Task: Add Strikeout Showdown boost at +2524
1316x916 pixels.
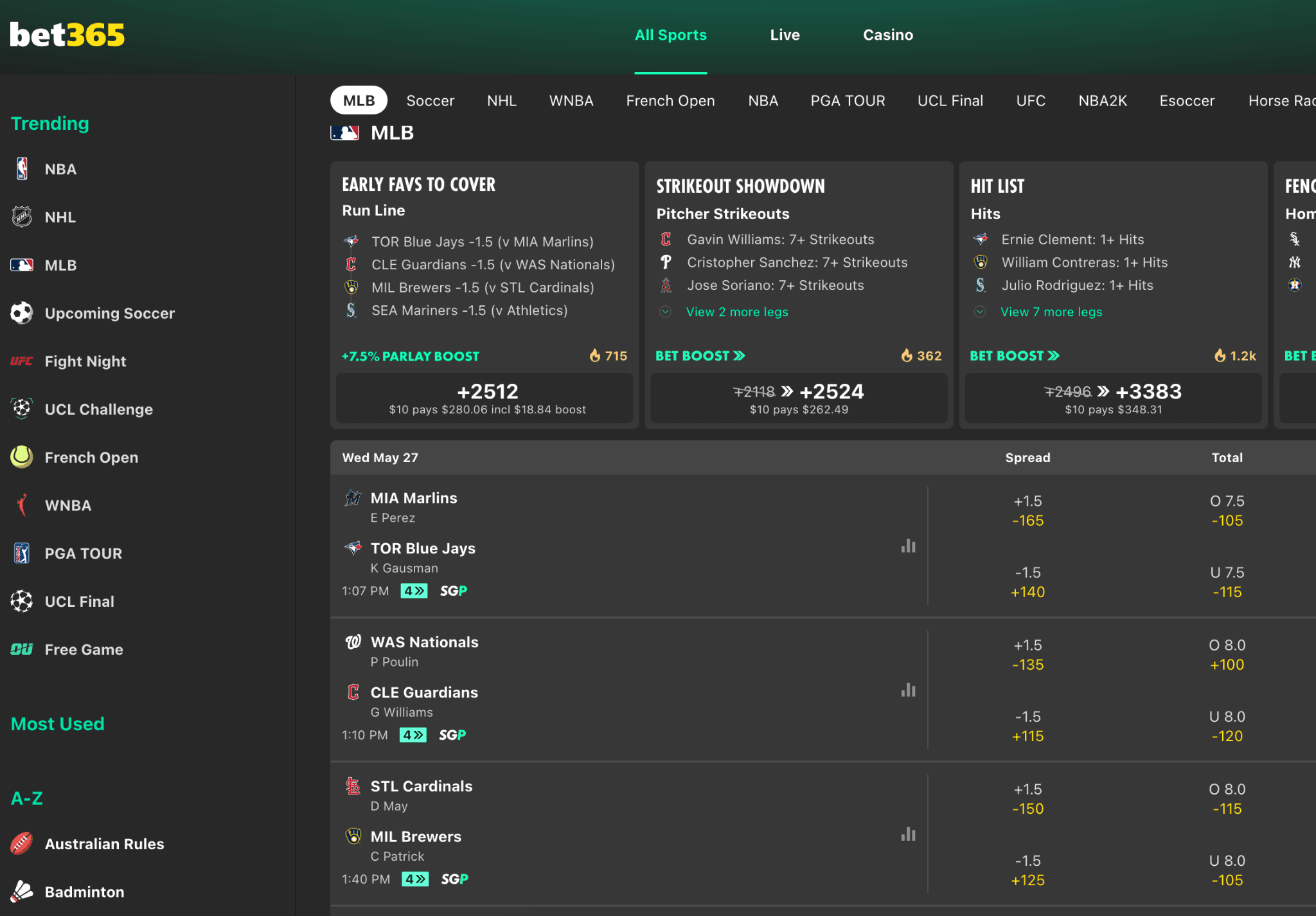Action: (799, 399)
